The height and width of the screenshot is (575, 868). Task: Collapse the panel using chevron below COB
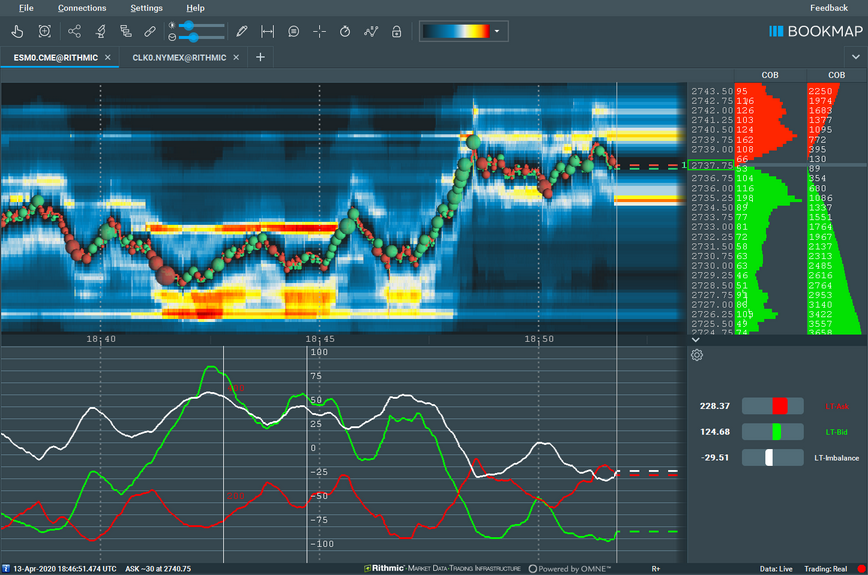click(696, 339)
